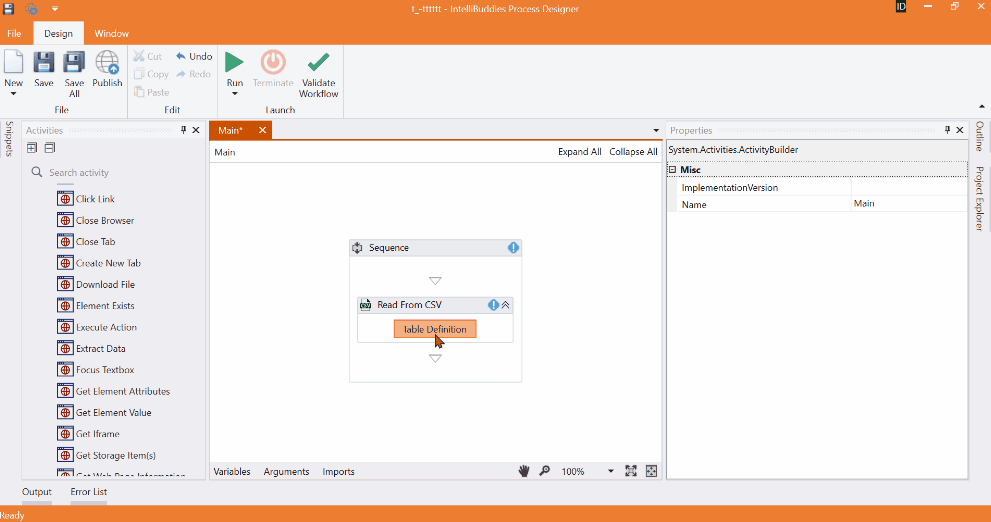Click the Paste command
The width and height of the screenshot is (991, 522).
151,92
